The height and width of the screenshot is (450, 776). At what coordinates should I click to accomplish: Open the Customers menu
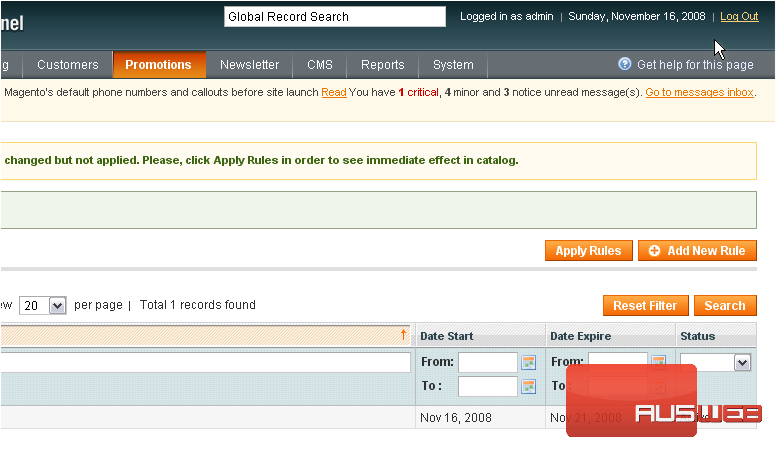[x=68, y=65]
